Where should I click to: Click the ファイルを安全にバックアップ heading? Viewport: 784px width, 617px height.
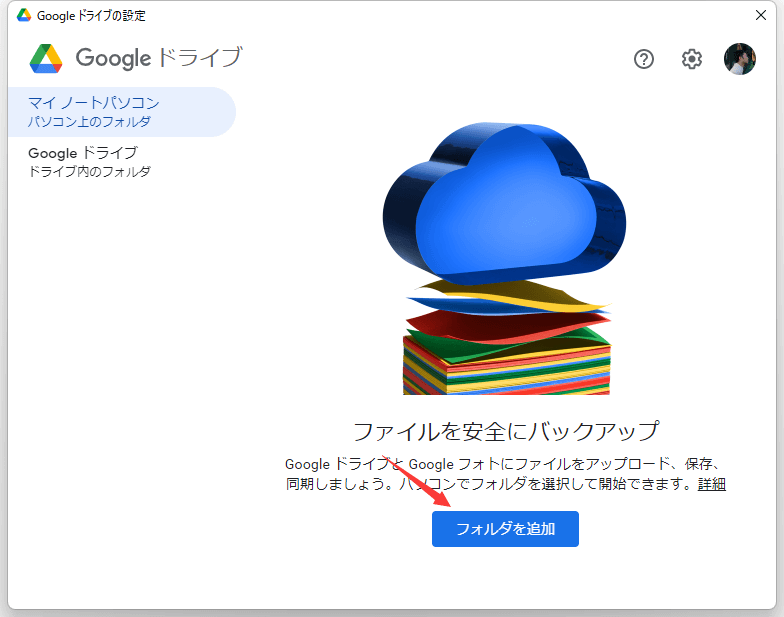[x=506, y=431]
